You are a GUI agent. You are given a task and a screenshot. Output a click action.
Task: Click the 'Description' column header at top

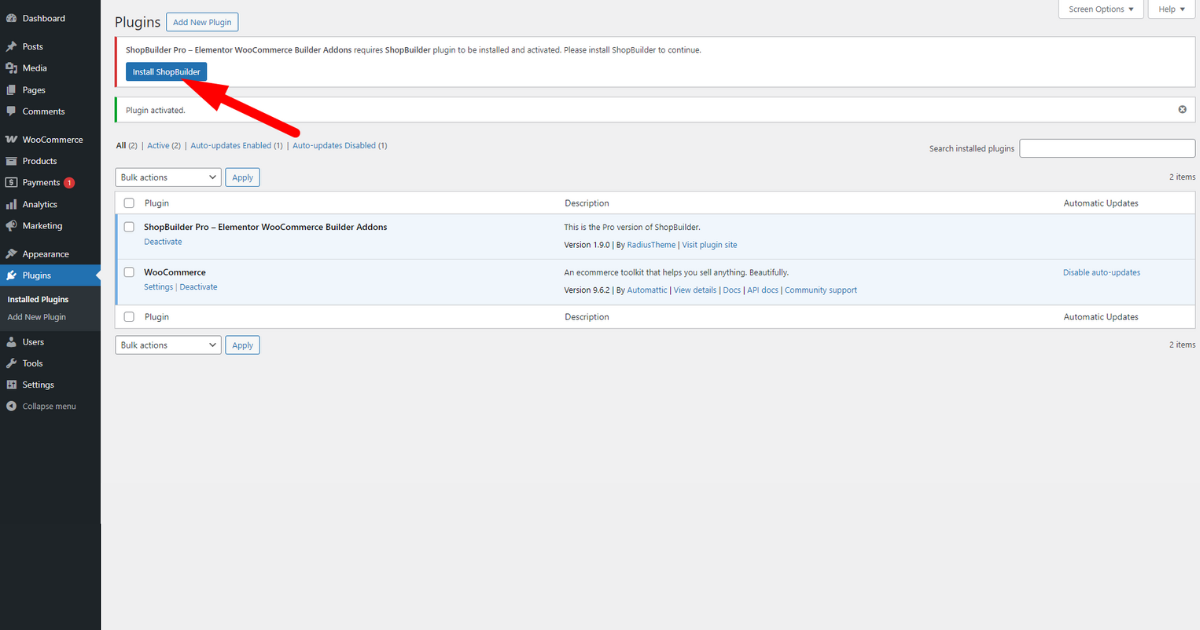pyautogui.click(x=586, y=203)
